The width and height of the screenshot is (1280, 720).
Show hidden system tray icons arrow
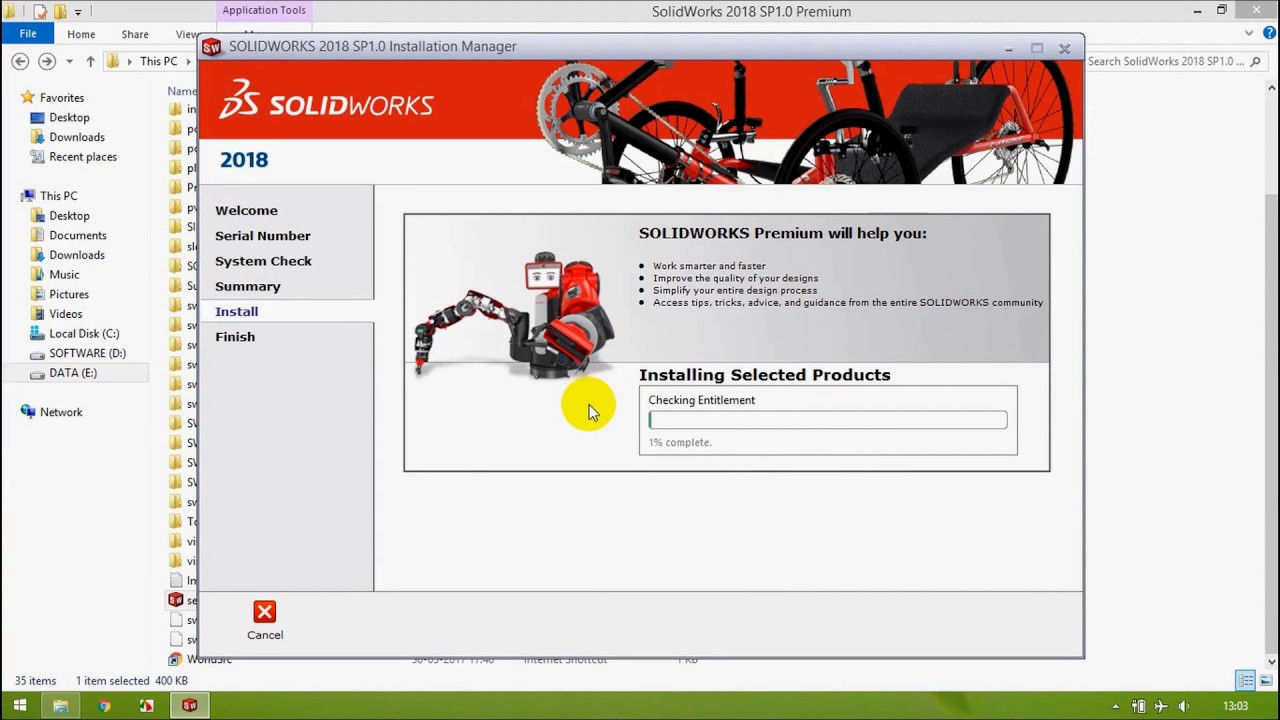(1116, 706)
